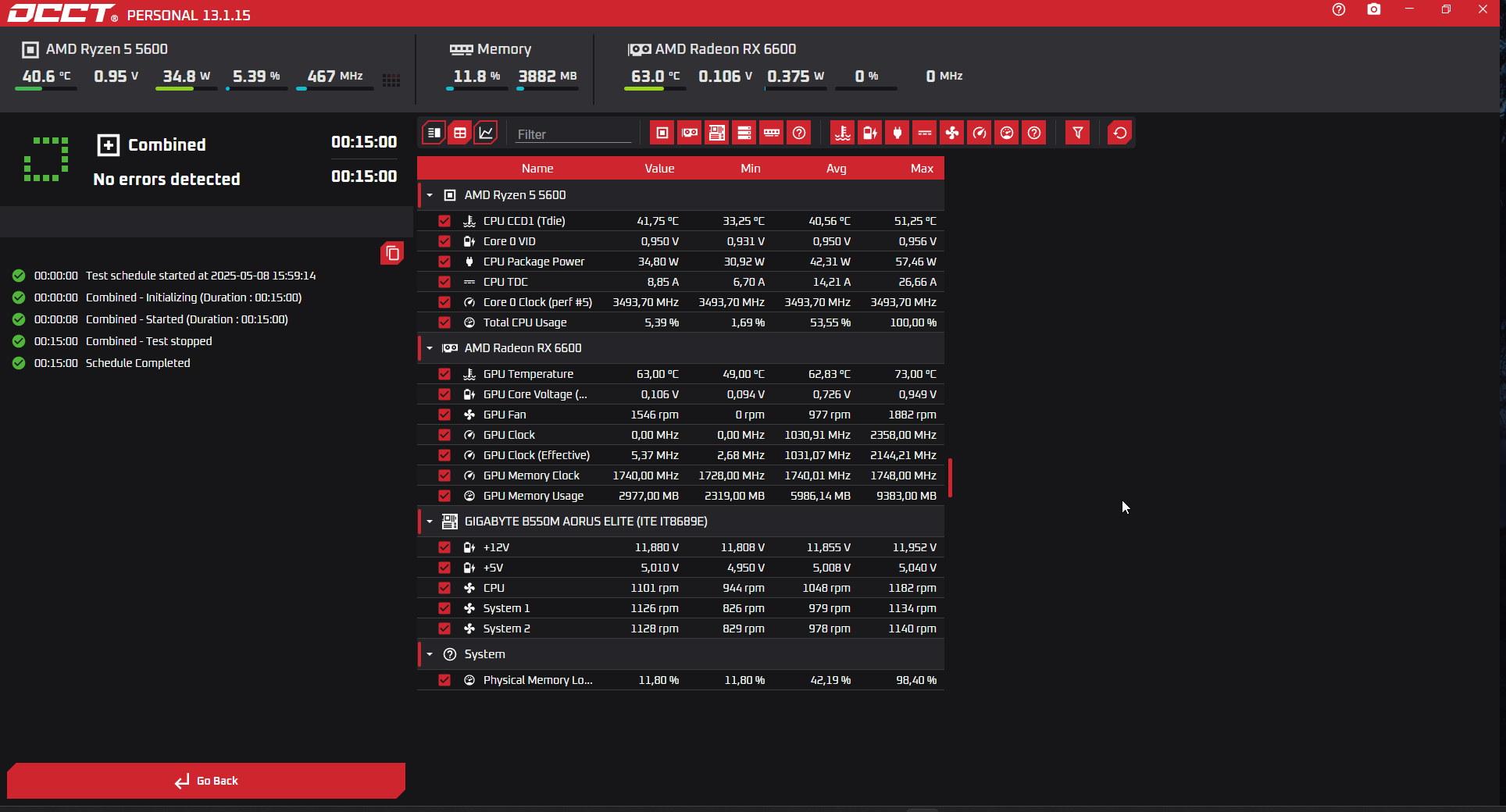Uncheck the GPU Memory Usage checkbox
This screenshot has width=1506, height=812.
[x=444, y=496]
